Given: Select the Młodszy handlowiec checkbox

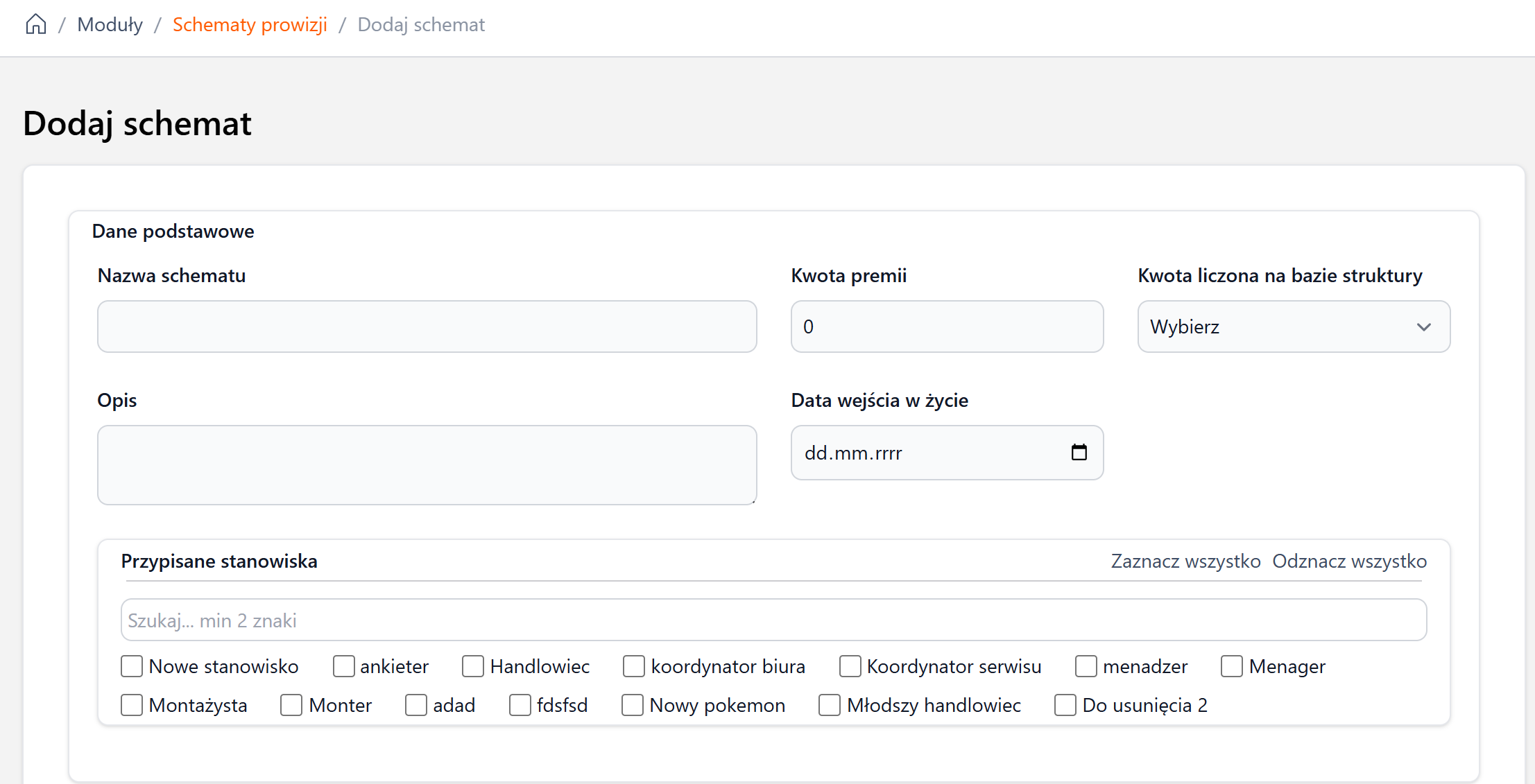Looking at the screenshot, I should (830, 705).
